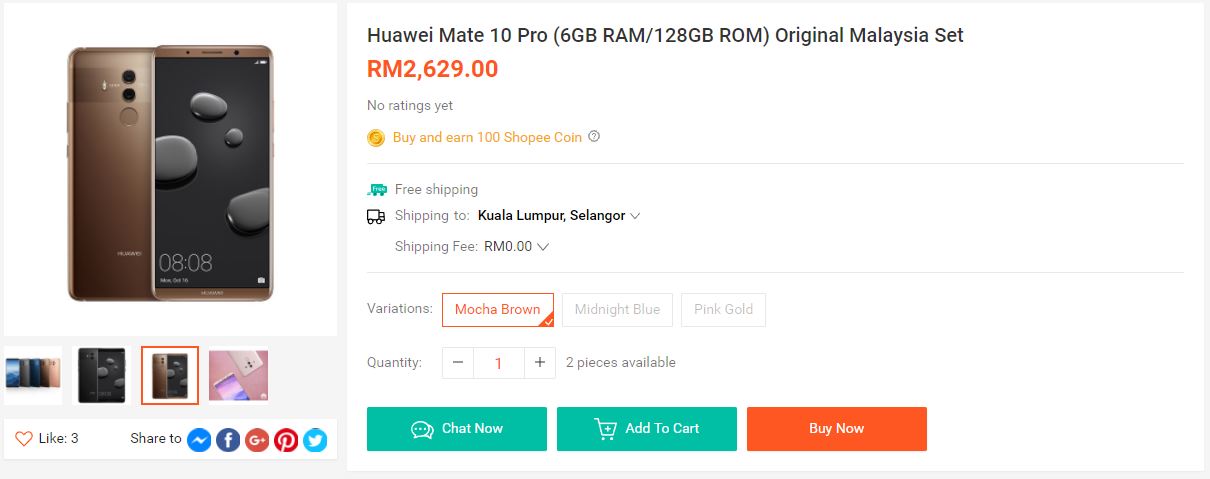The height and width of the screenshot is (479, 1210).
Task: Expand Shipping Fee RM0.00 dropdown
Action: click(x=516, y=246)
